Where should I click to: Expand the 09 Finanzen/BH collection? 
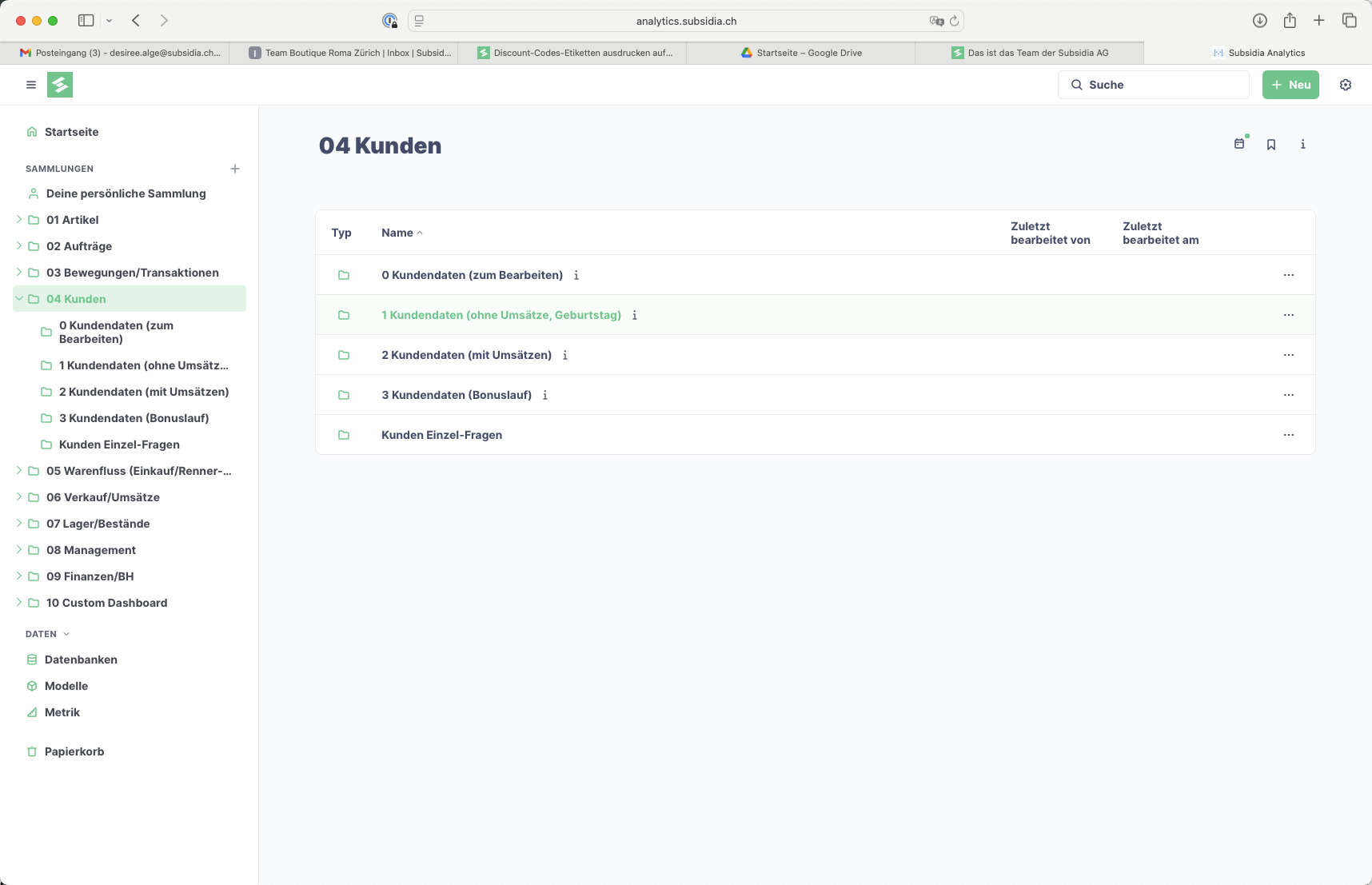19,576
